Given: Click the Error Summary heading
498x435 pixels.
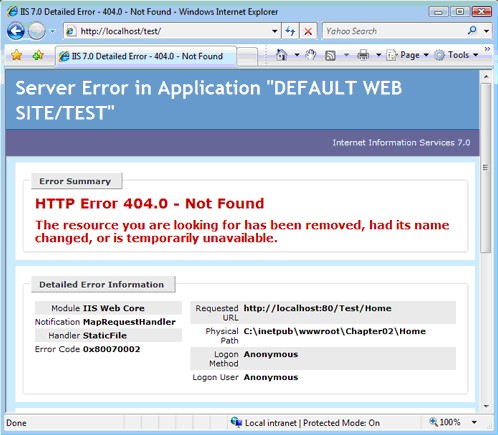Looking at the screenshot, I should tap(75, 181).
